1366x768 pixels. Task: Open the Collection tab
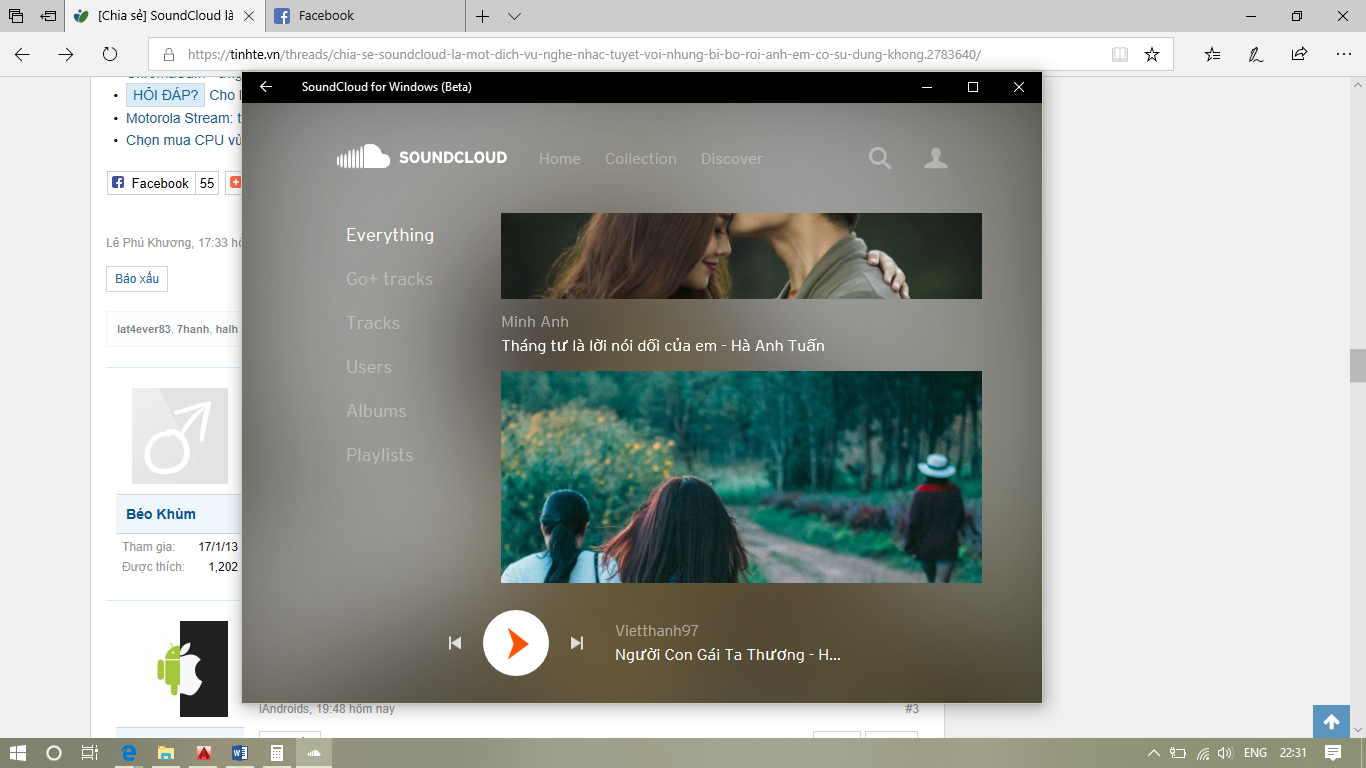click(x=641, y=159)
